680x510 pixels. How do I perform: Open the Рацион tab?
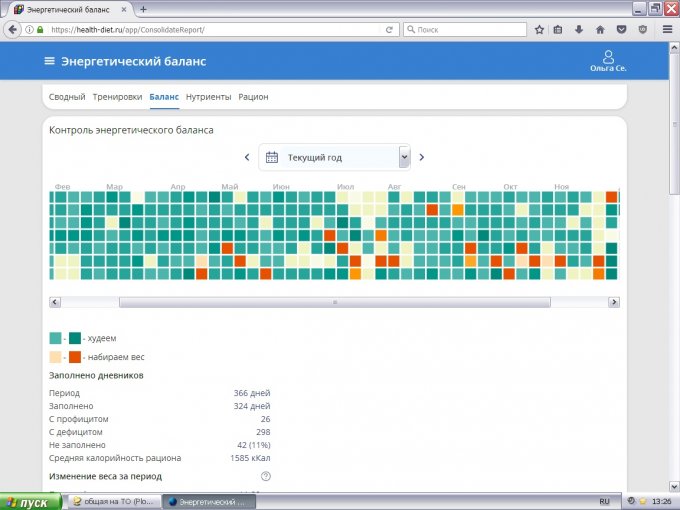[253, 97]
